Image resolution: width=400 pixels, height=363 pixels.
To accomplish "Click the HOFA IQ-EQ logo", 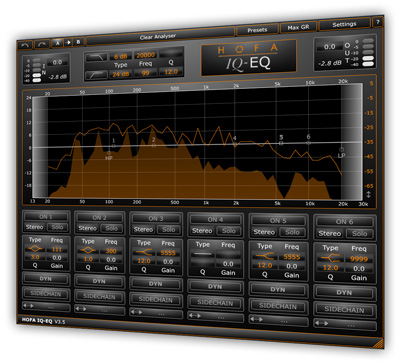I will 249,58.
